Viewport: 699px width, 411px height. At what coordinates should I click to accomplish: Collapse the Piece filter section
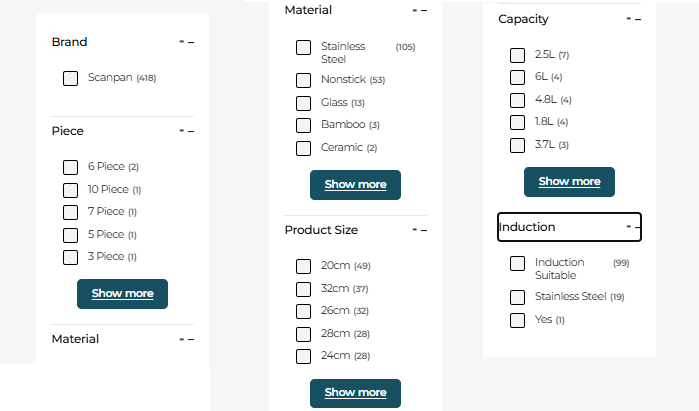(x=186, y=131)
